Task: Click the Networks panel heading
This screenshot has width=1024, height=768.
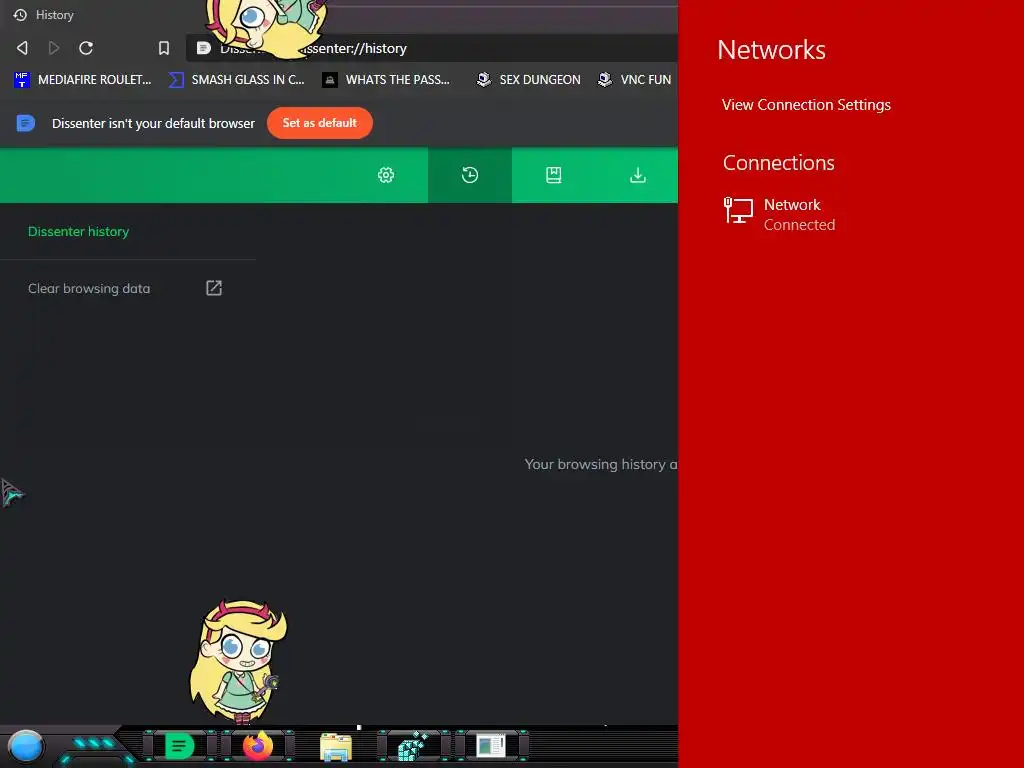Action: (x=771, y=50)
